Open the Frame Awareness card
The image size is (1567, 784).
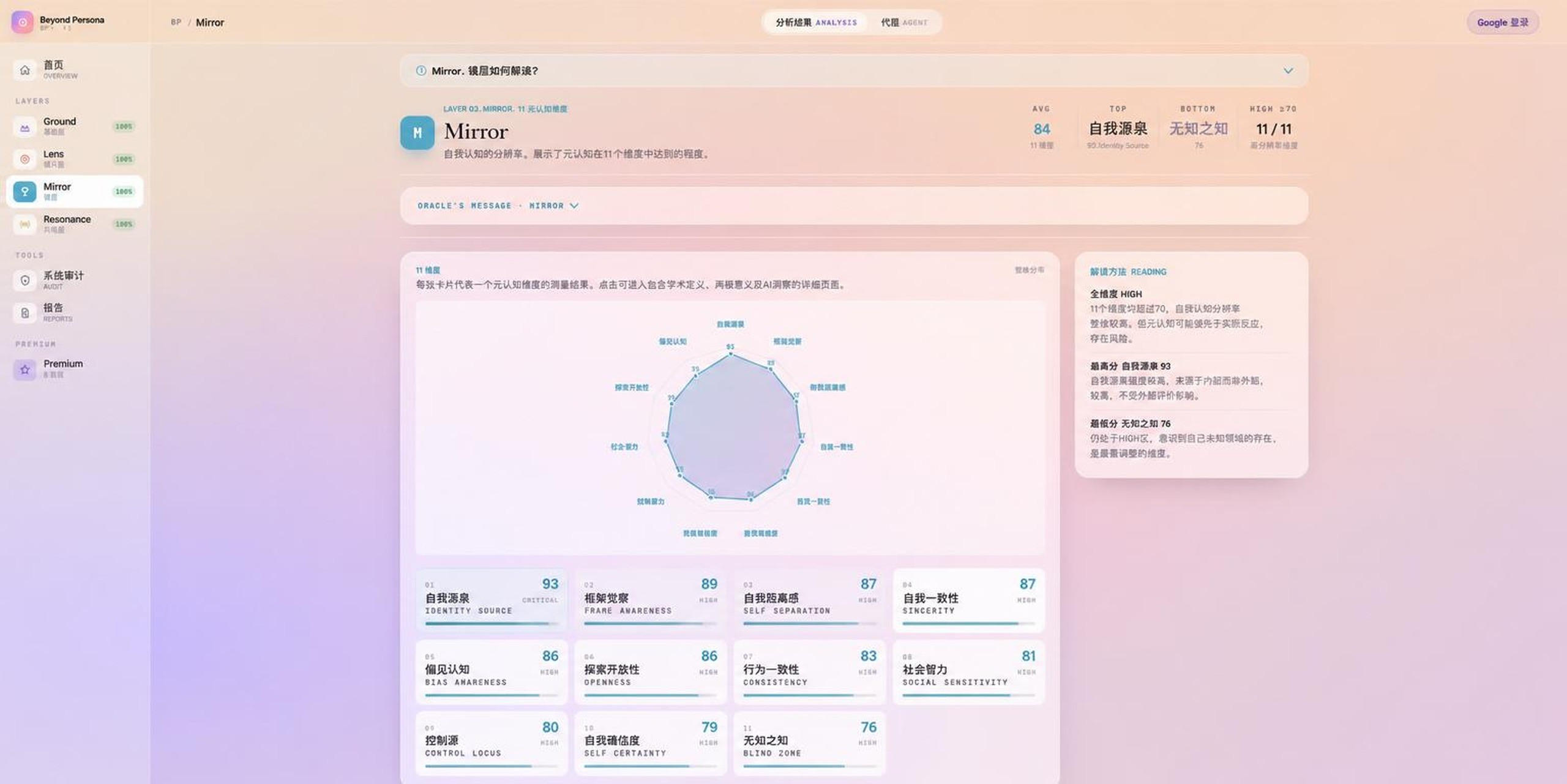651,600
